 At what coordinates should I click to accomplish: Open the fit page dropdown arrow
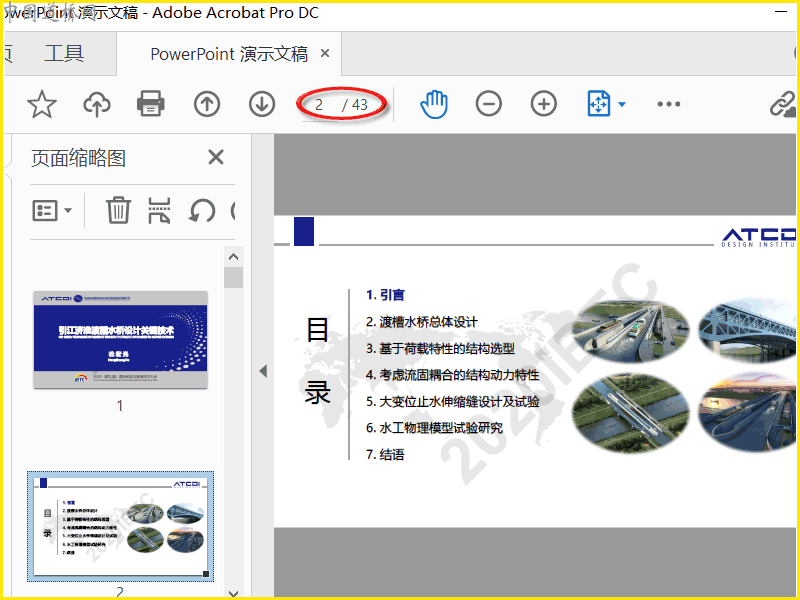click(x=621, y=105)
